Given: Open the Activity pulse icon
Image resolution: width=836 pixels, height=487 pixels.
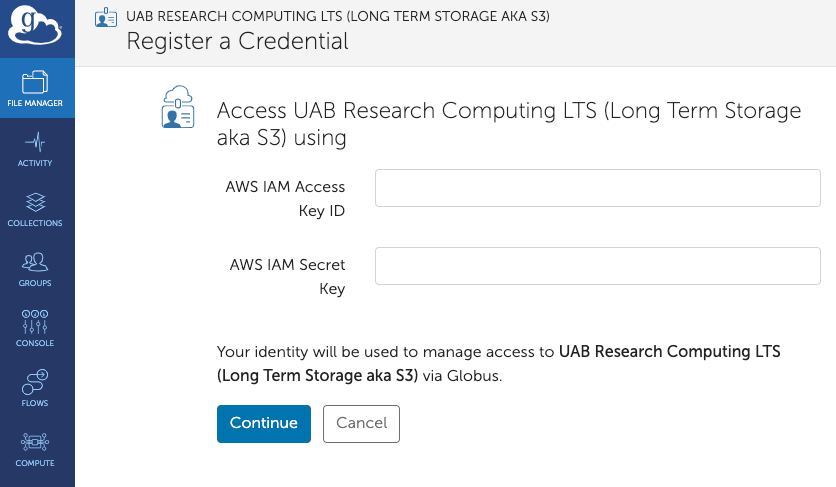Looking at the screenshot, I should [x=36, y=142].
